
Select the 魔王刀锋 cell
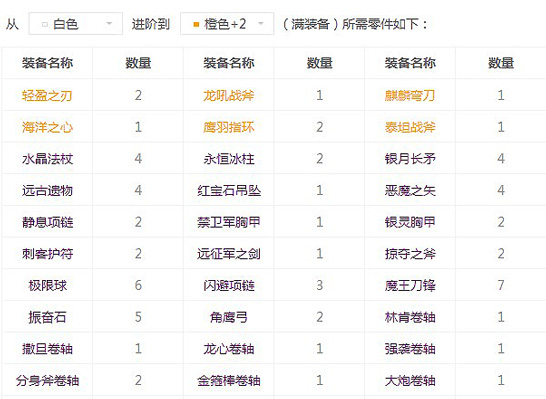410,285
